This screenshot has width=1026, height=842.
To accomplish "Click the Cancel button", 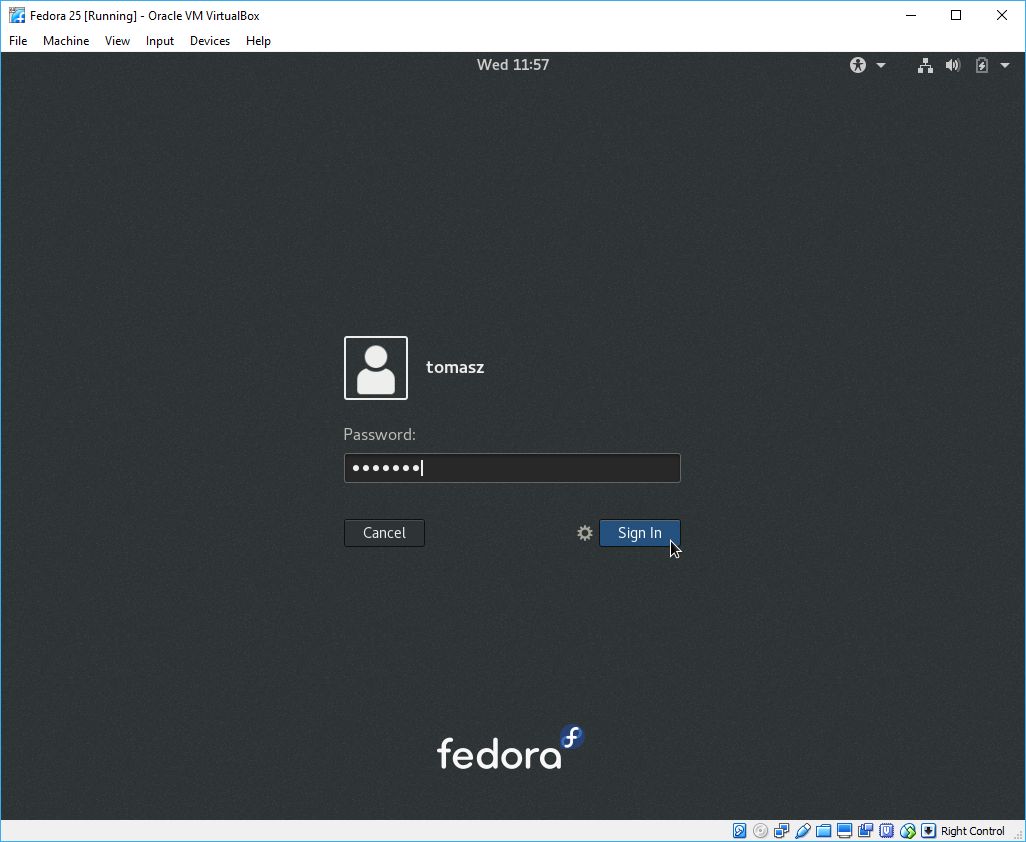I will click(384, 532).
